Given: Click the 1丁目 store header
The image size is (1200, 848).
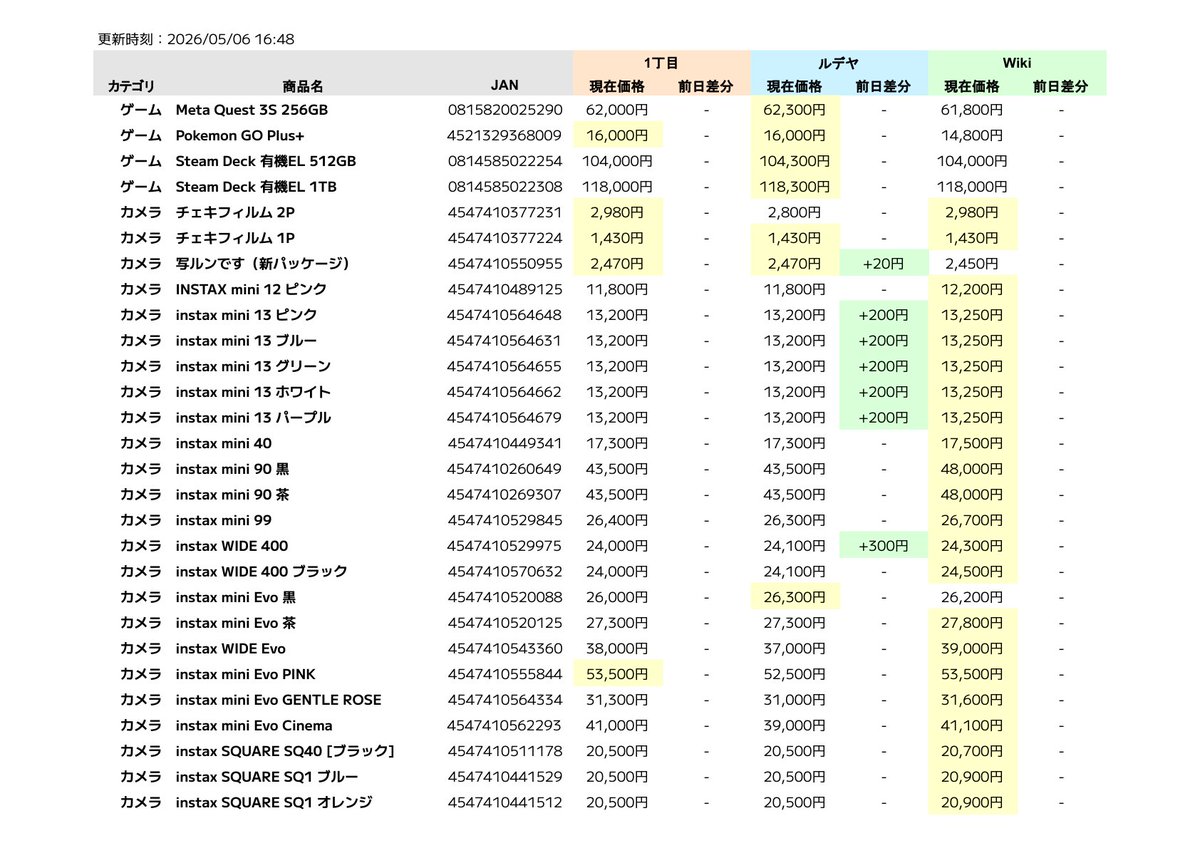Looking at the screenshot, I should pyautogui.click(x=662, y=62).
